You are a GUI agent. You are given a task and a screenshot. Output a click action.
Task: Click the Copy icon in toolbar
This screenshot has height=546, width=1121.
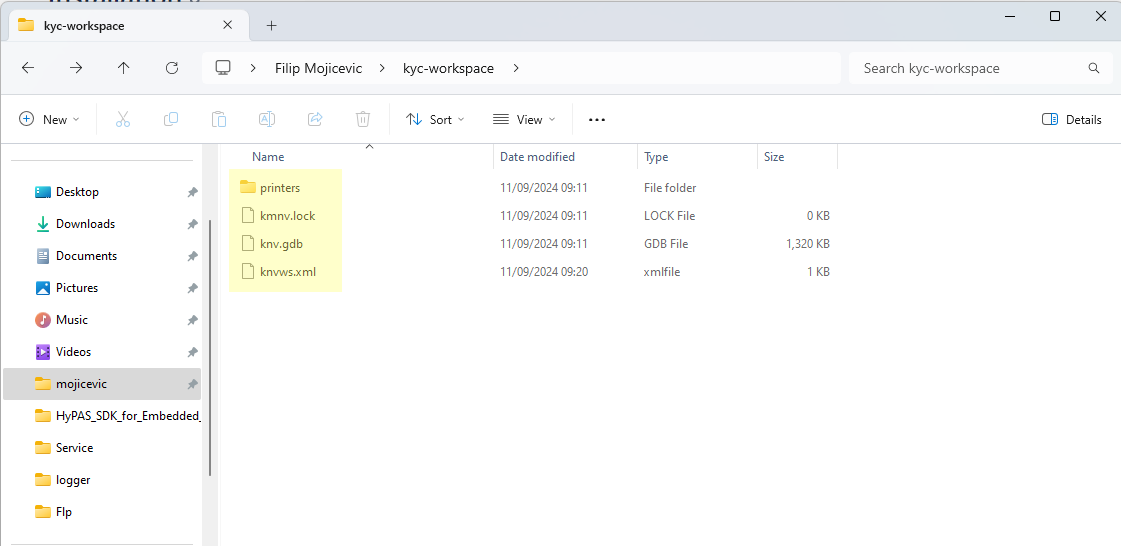click(x=171, y=119)
